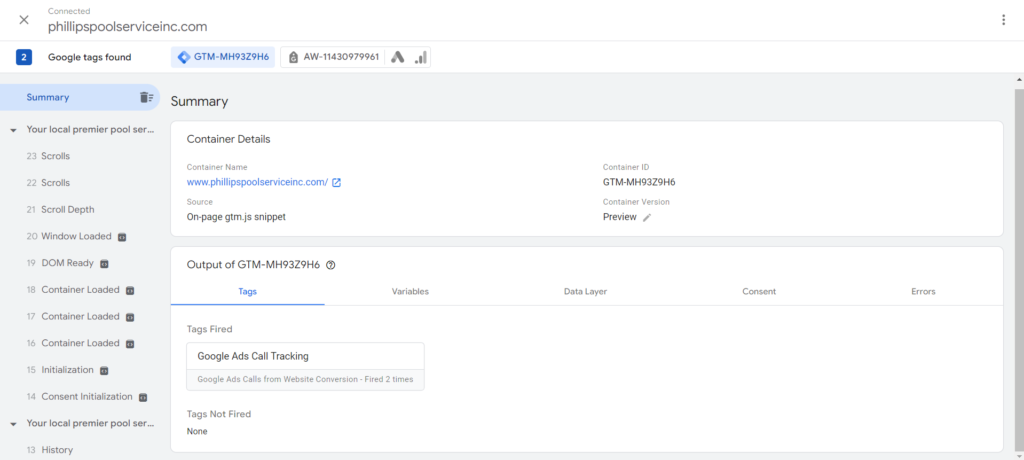The width and height of the screenshot is (1024, 460).
Task: Switch to the Variables tab
Action: coord(410,291)
